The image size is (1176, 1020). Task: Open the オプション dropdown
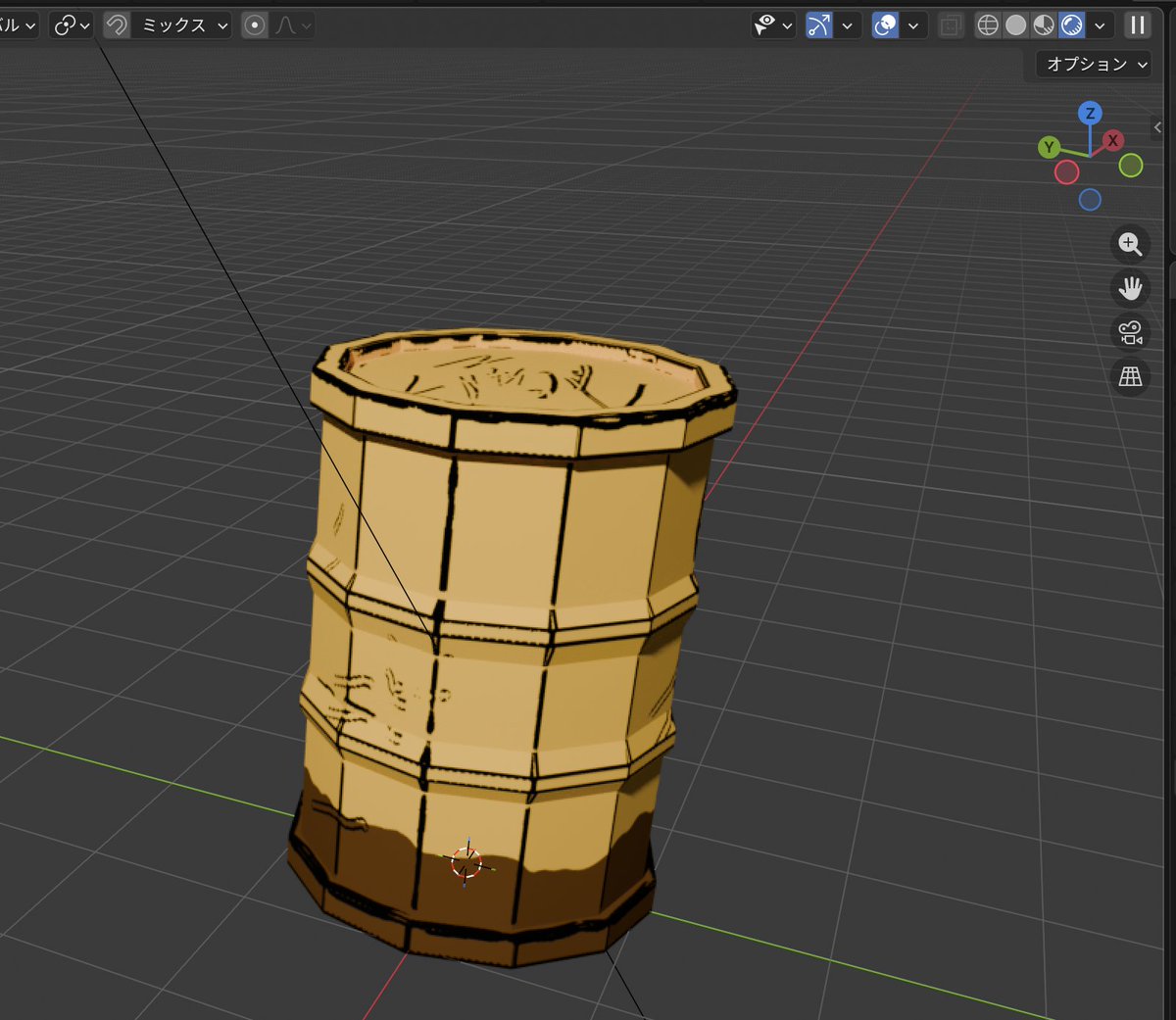(x=1095, y=64)
